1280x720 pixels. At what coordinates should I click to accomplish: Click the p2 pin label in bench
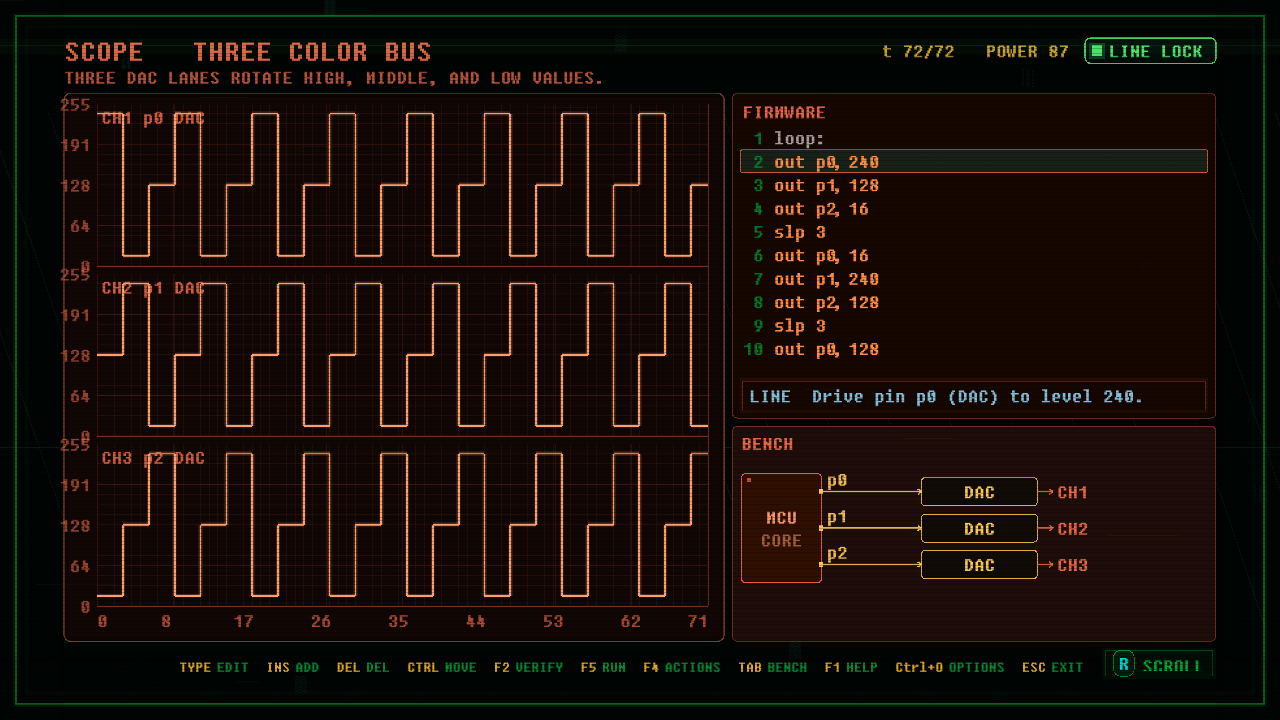click(837, 553)
